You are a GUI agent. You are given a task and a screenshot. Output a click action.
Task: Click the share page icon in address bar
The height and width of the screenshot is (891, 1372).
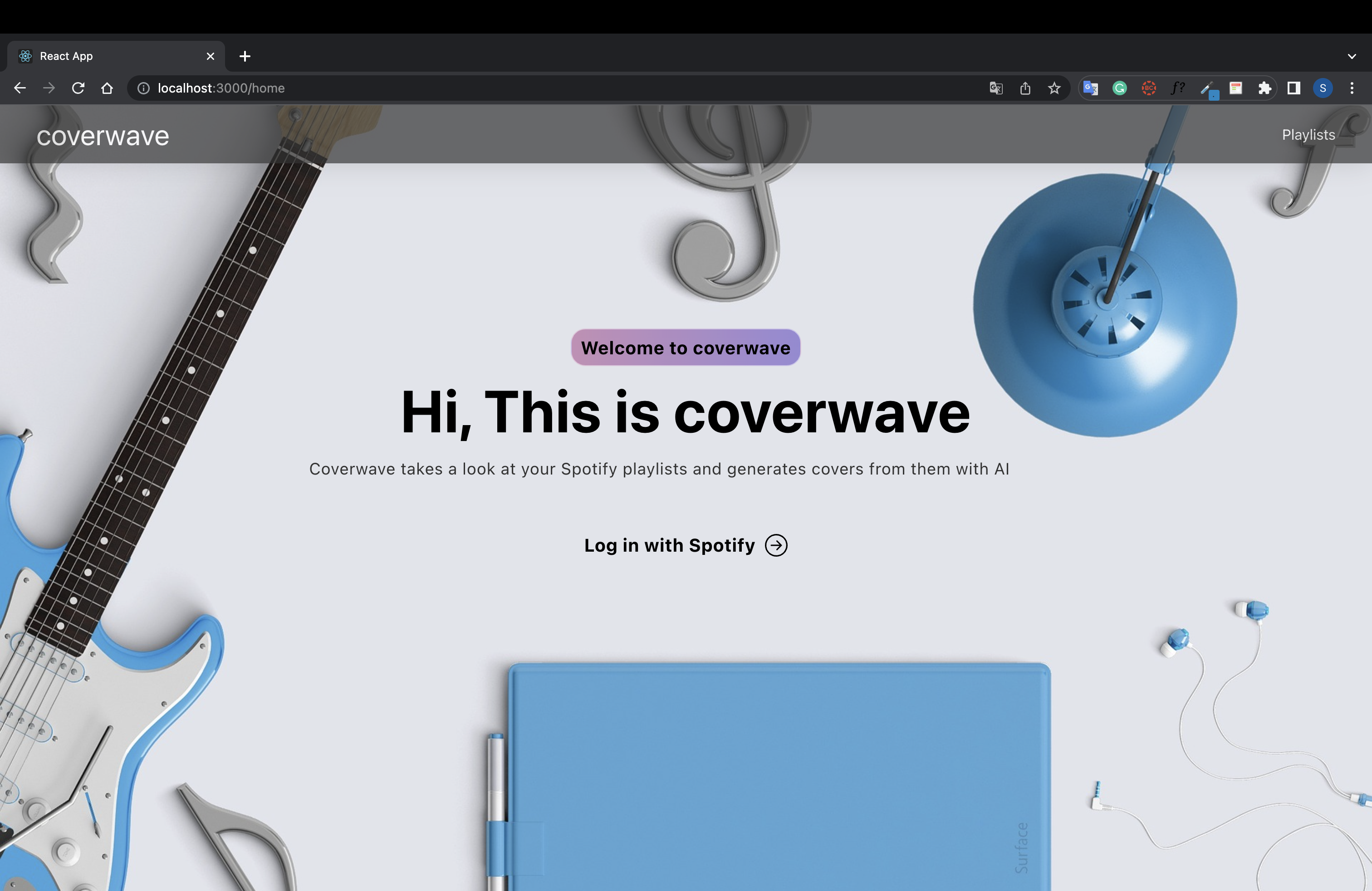click(1025, 88)
